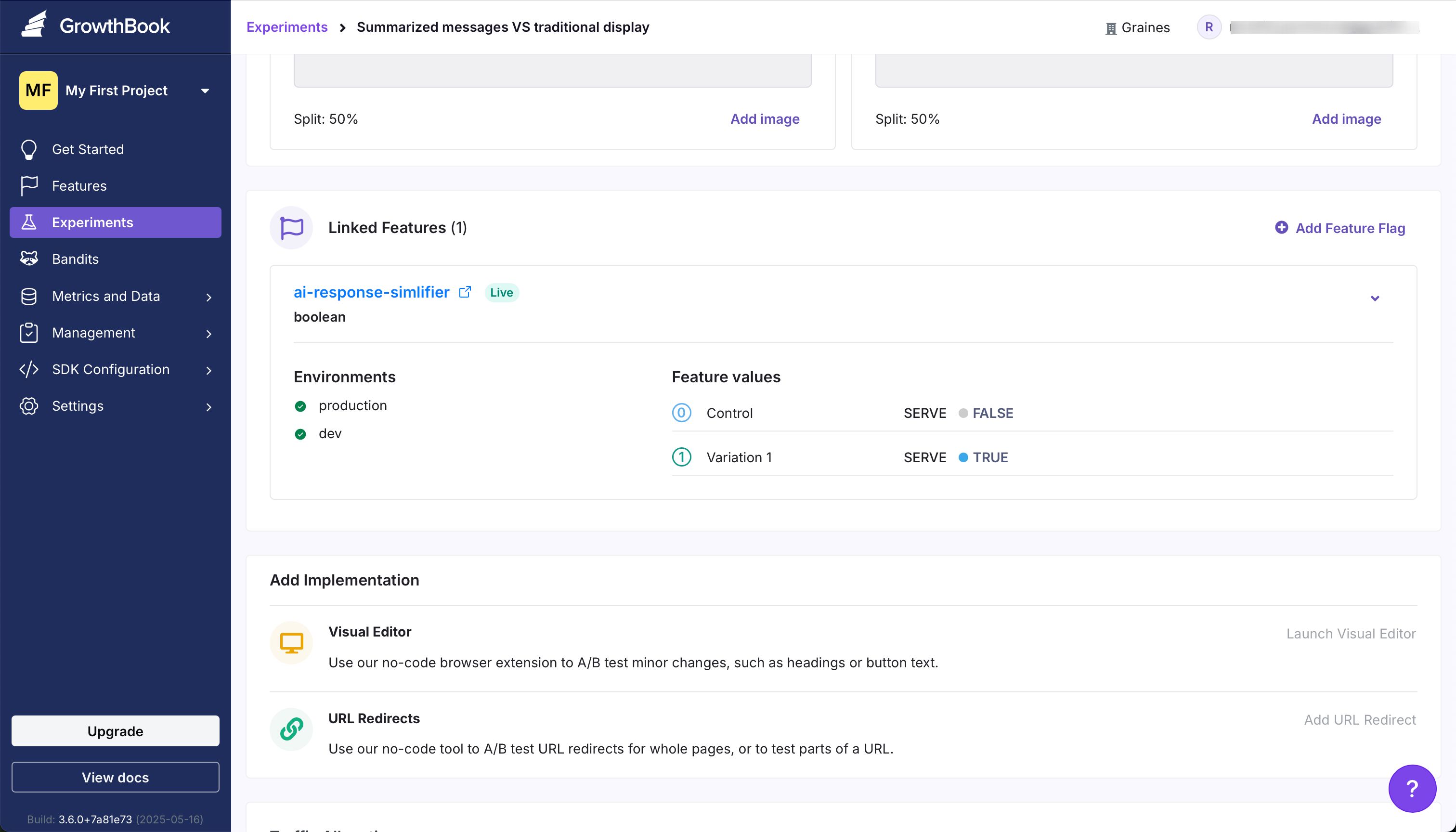The height and width of the screenshot is (832, 1456).
Task: Click the Upgrade button
Action: click(x=116, y=731)
